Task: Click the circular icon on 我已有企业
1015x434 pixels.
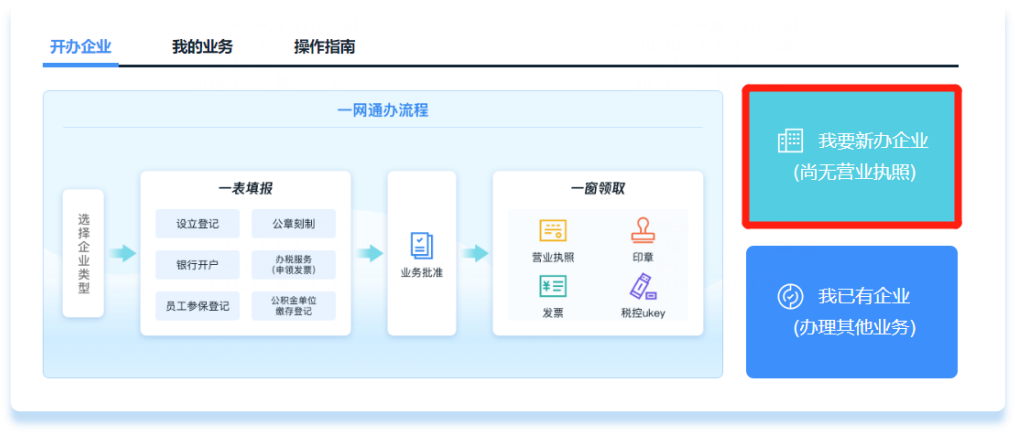Action: (790, 296)
